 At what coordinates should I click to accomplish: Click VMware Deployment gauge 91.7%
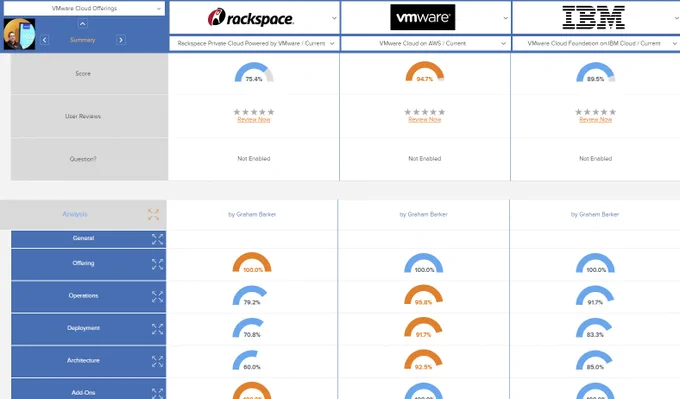[423, 327]
